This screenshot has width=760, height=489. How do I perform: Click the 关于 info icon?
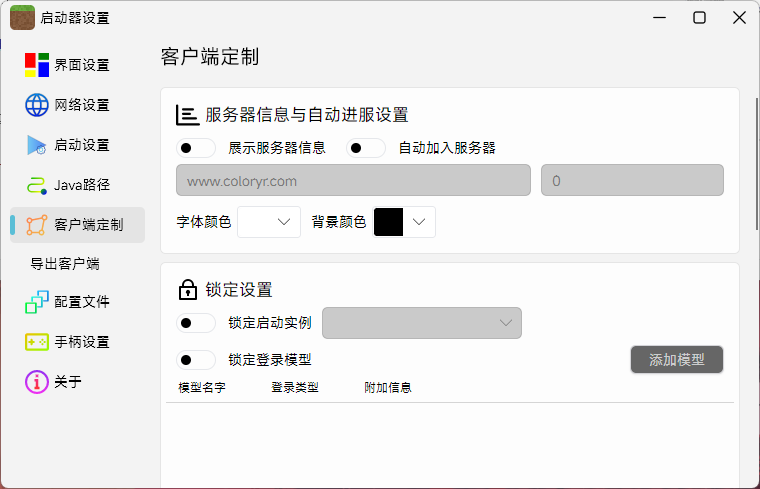click(37, 382)
